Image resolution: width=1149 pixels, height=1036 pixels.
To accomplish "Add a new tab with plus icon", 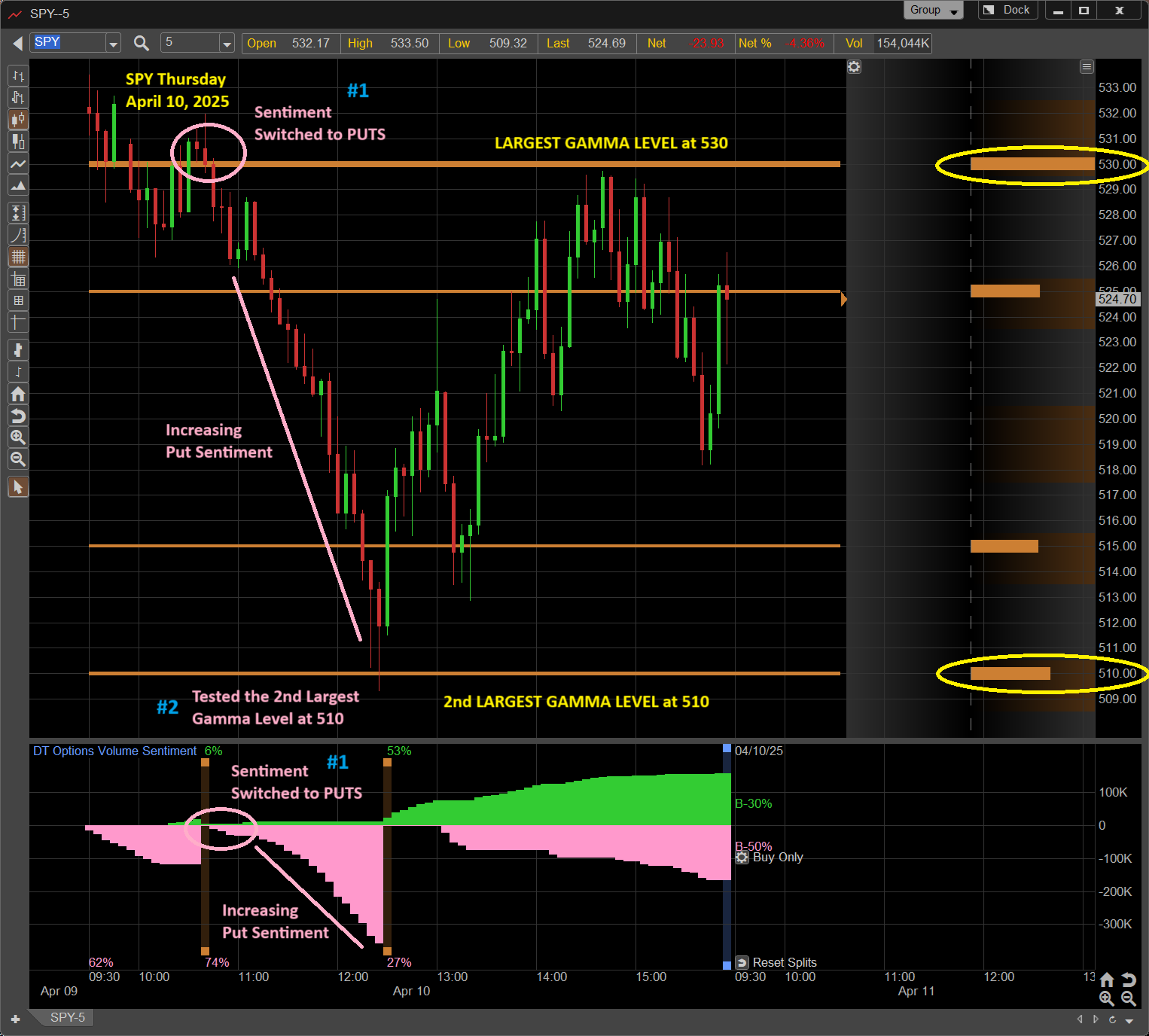I will (x=15, y=1019).
